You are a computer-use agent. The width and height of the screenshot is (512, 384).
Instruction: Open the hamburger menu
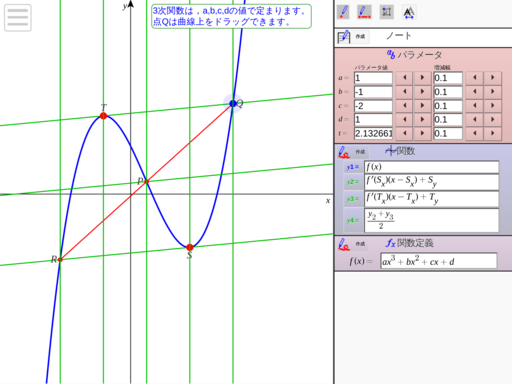[x=18, y=18]
